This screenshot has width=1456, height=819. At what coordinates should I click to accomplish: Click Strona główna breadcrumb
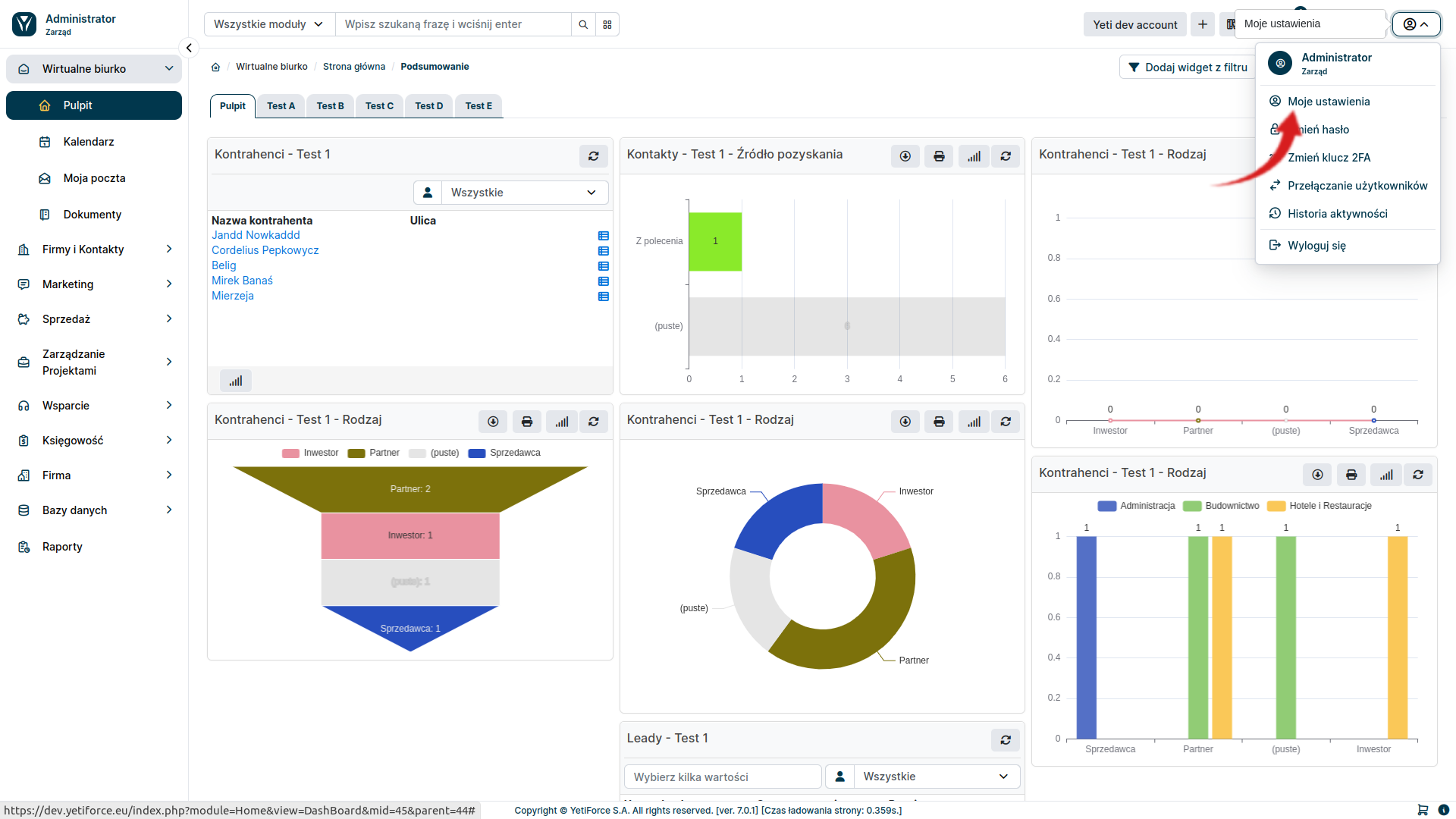coord(354,67)
